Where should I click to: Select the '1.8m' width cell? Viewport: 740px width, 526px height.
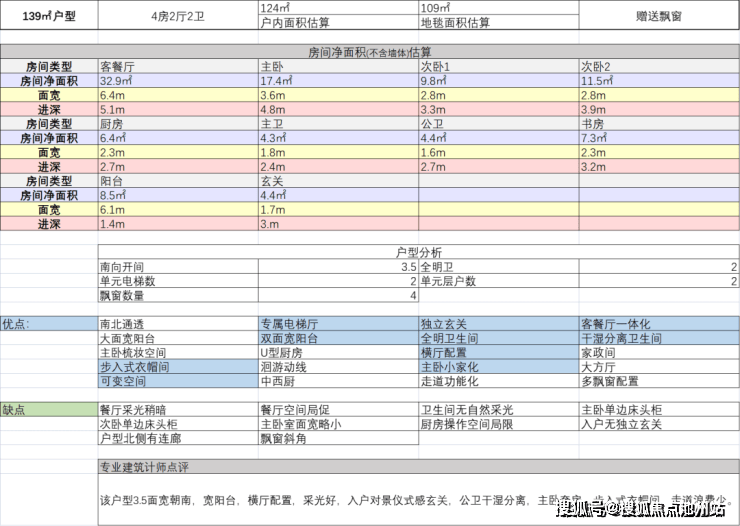[338, 152]
